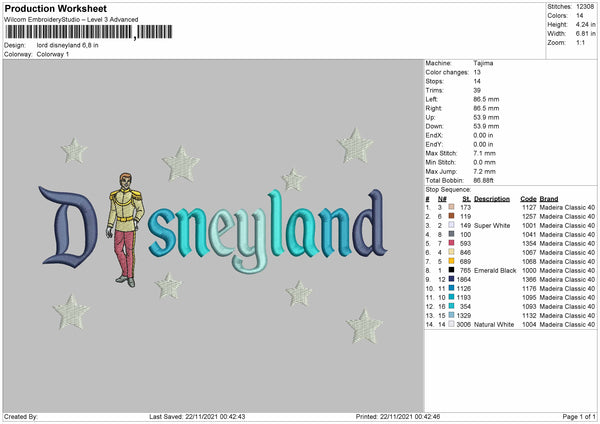The image size is (600, 424).
Task: Click the Super White color swatch
Action: [x=452, y=225]
